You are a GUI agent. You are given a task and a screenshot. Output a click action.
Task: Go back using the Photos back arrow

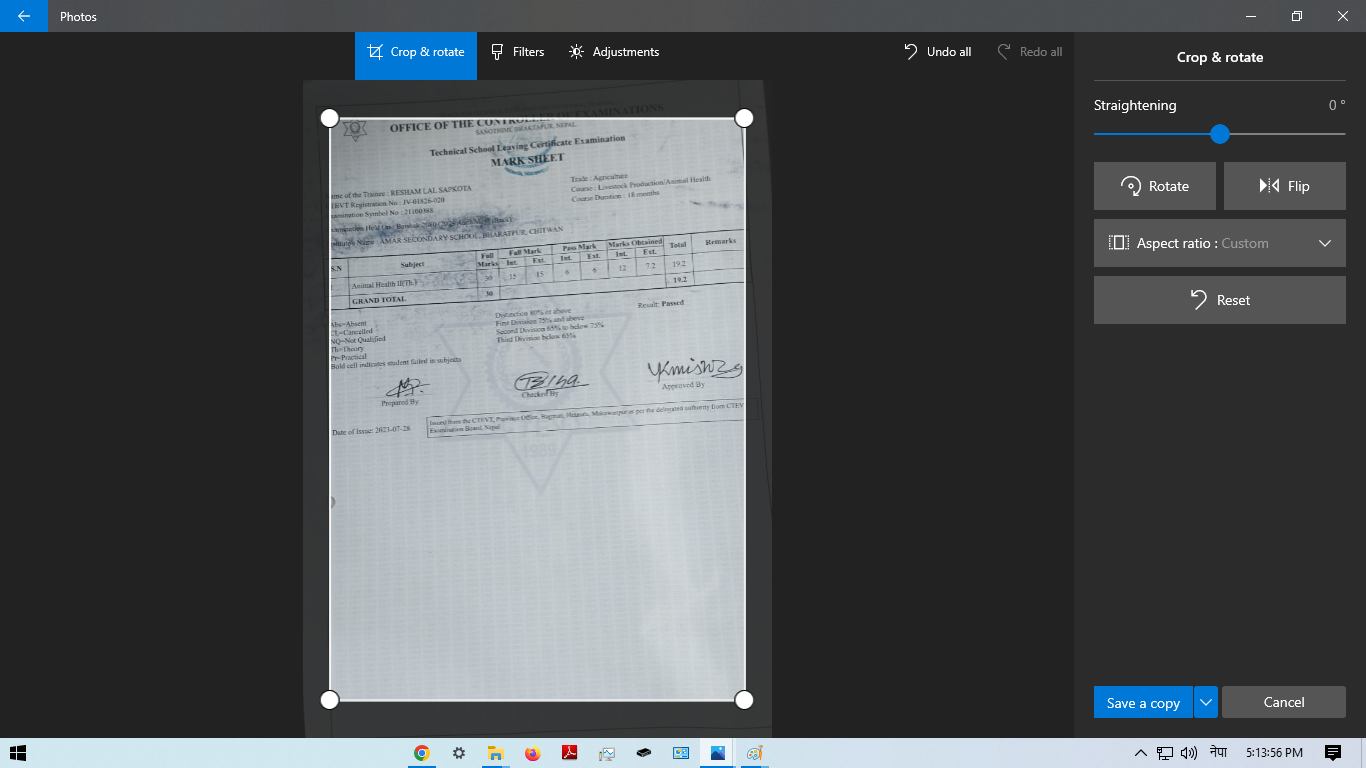click(24, 16)
